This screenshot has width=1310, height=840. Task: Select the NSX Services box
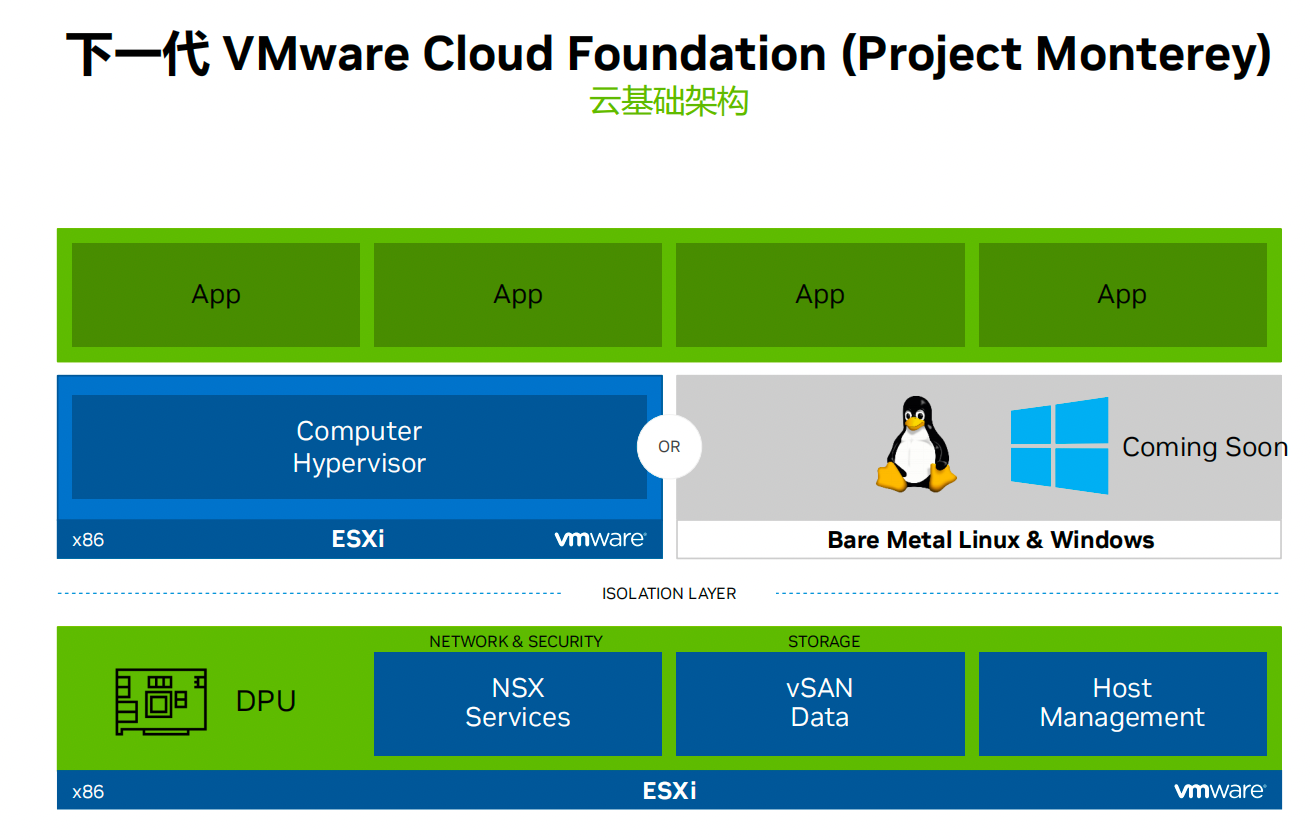point(518,704)
